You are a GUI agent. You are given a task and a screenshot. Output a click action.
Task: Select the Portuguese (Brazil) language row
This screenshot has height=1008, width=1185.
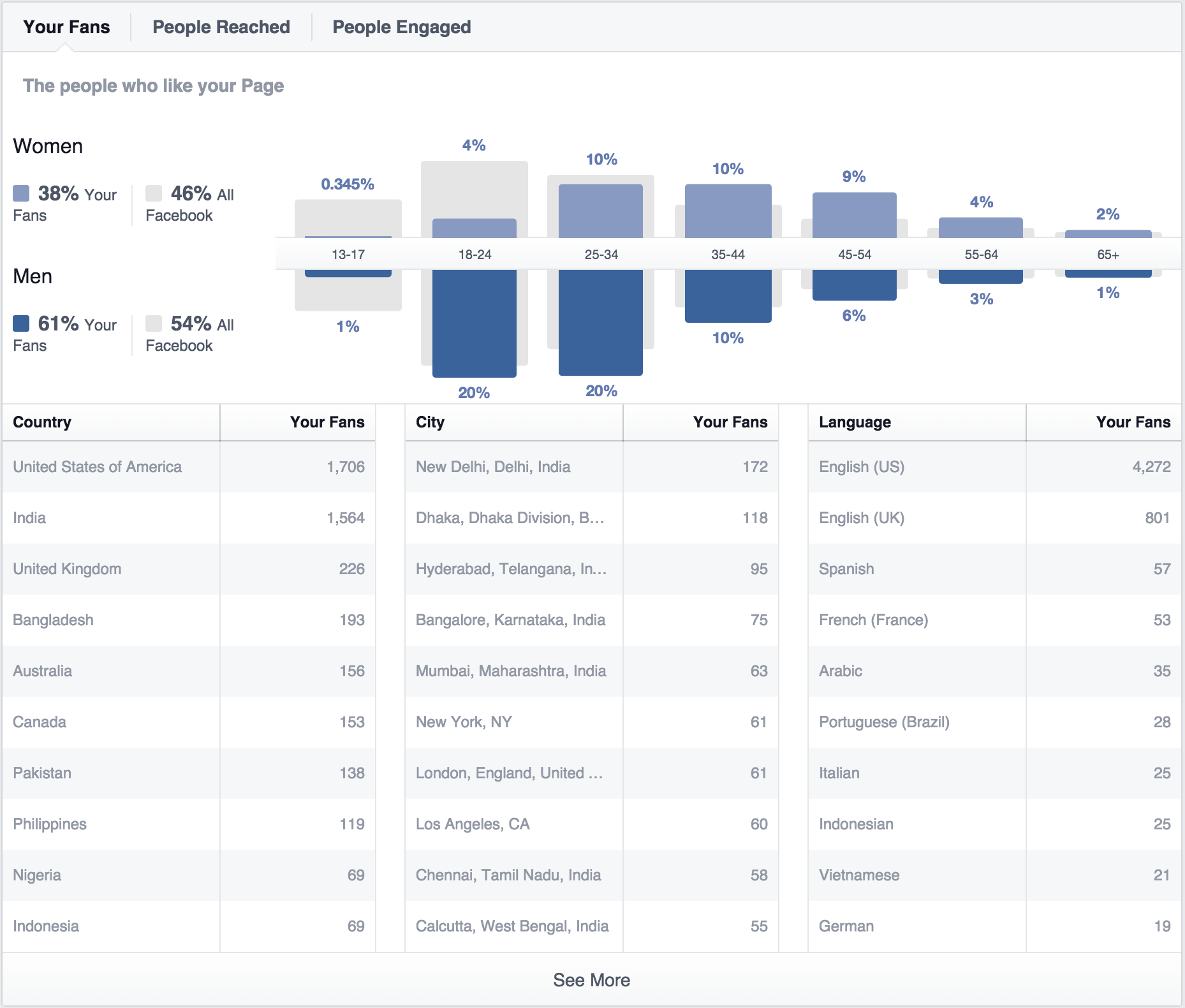point(995,722)
